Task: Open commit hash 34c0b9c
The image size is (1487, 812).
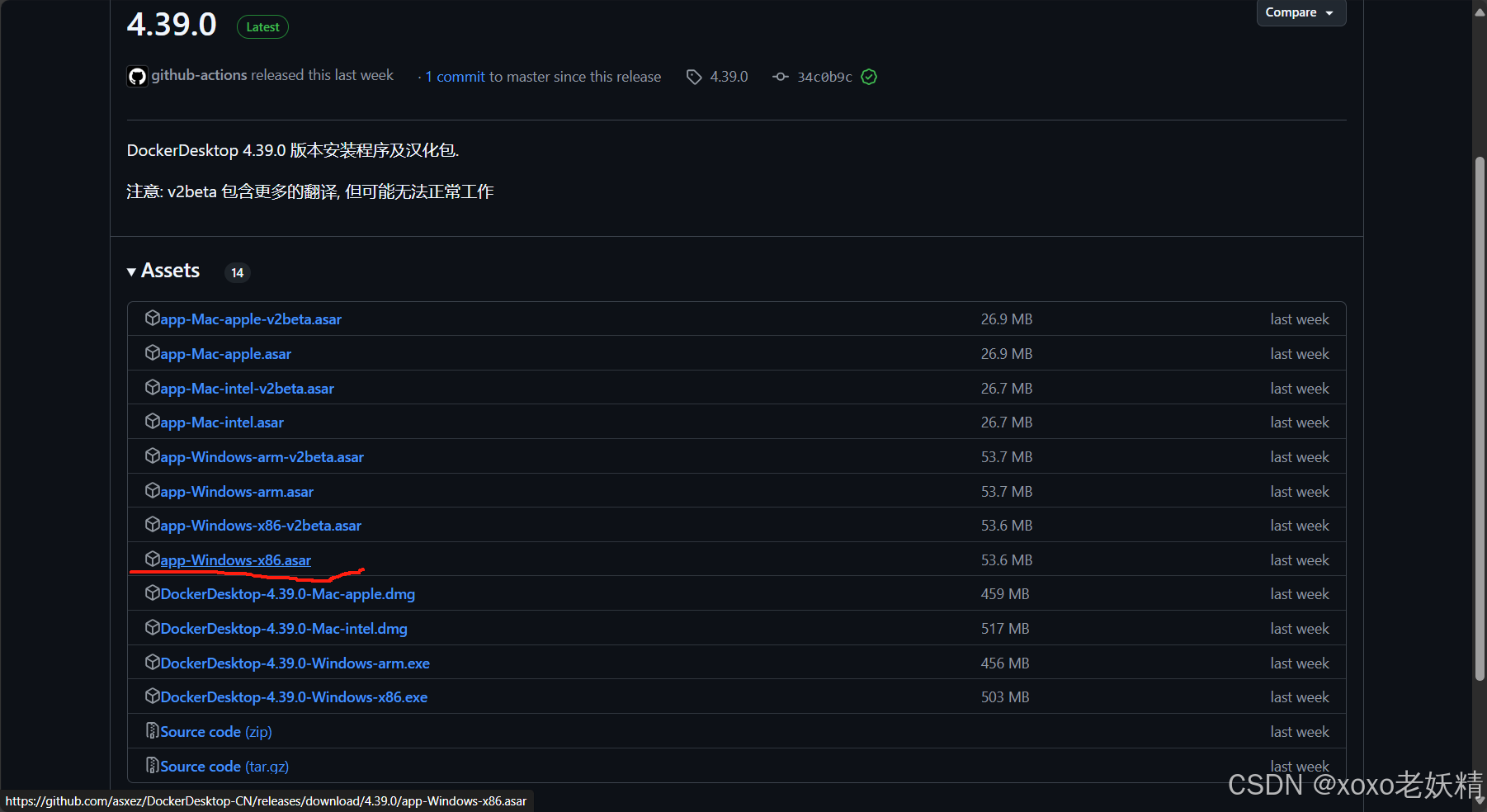Action: point(824,77)
